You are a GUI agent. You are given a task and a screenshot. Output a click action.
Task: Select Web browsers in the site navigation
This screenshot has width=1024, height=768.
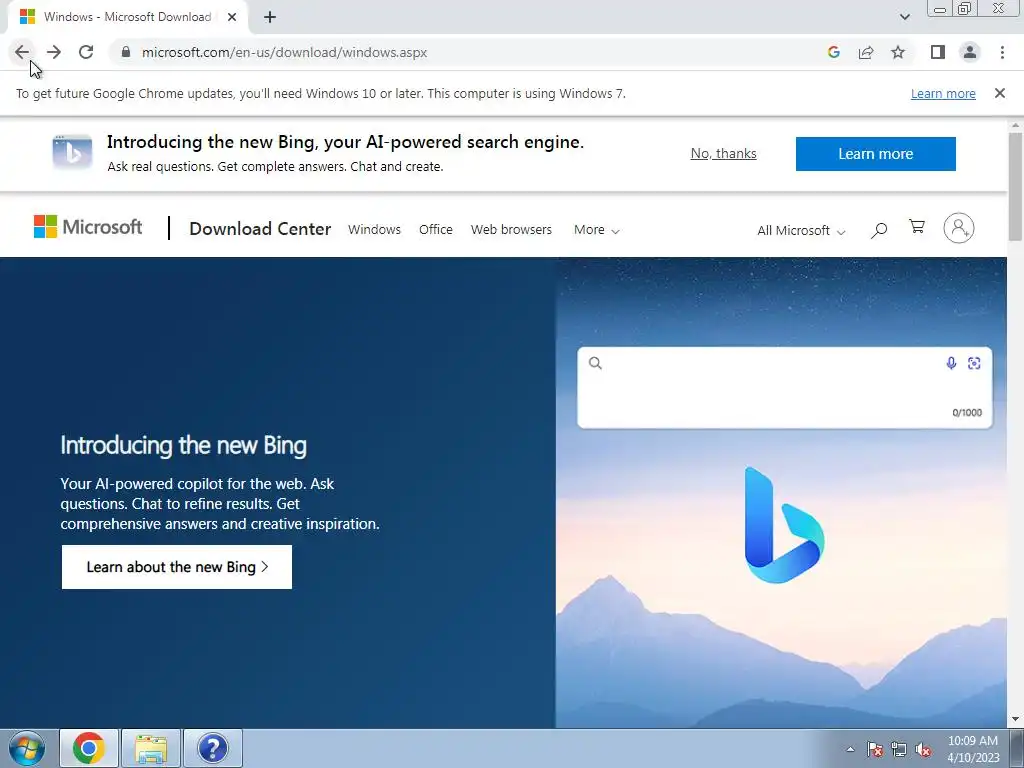click(511, 230)
